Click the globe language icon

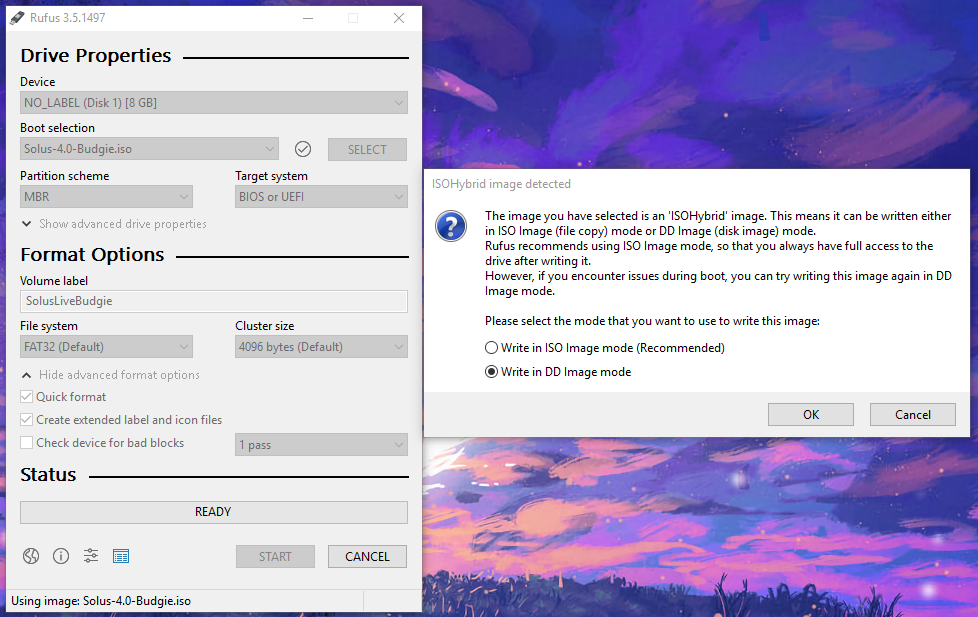click(31, 556)
